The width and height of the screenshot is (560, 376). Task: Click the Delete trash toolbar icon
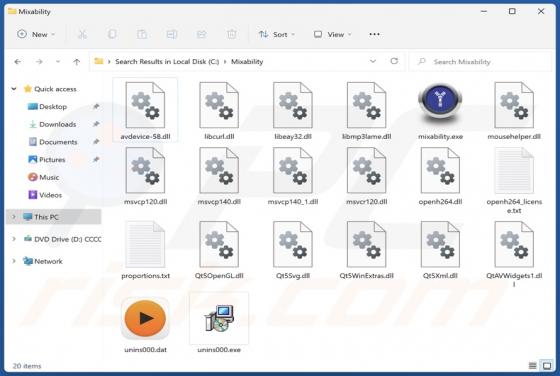click(231, 34)
